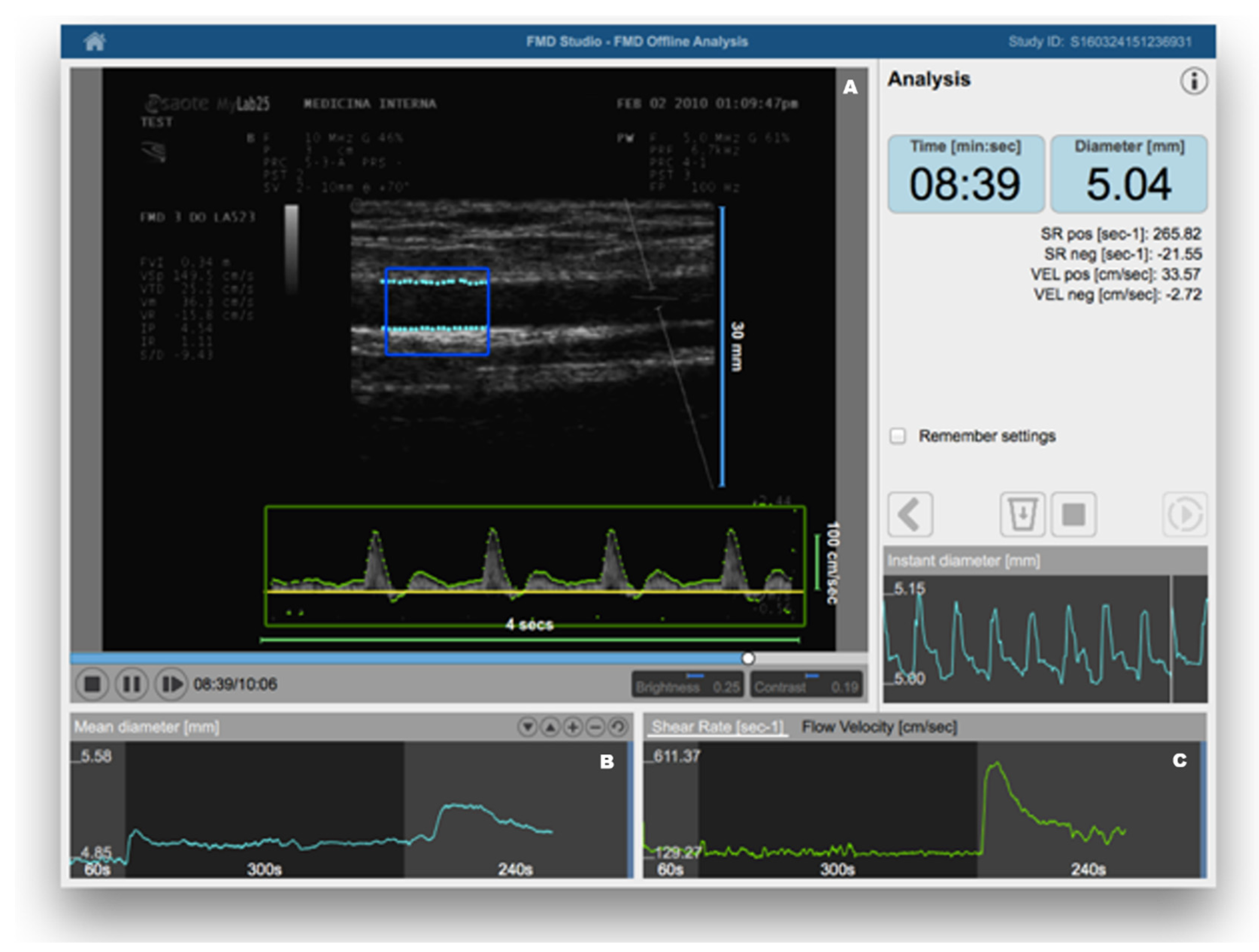This screenshot has width=1259, height=952.
Task: Switch to the Flow Velocity tab
Action: [879, 726]
